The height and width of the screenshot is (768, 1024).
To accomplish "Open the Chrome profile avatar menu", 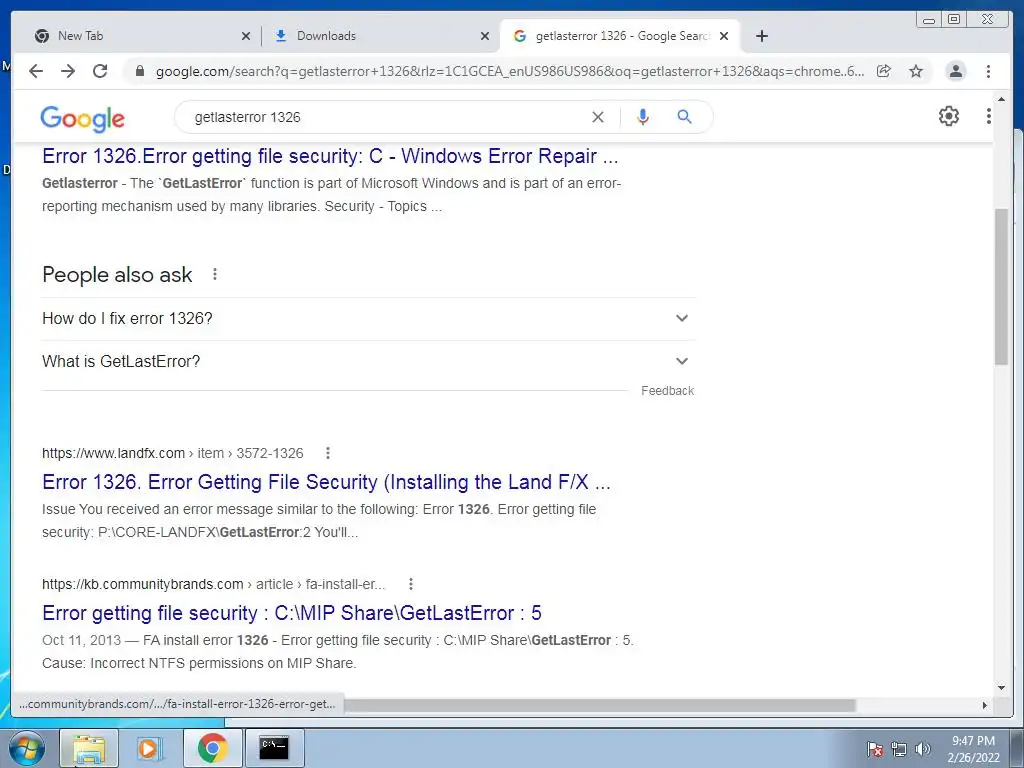I will coord(955,71).
